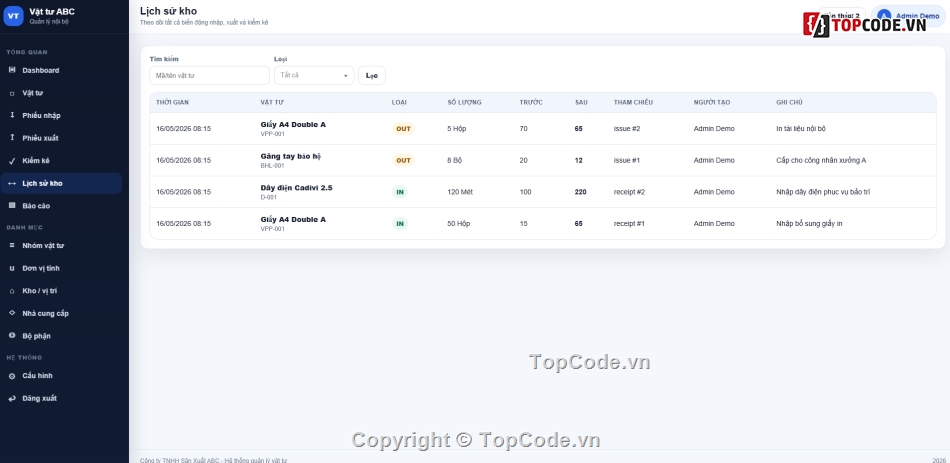Click the TRƯỚC column header
Viewport: 950px width, 463px height.
point(531,102)
